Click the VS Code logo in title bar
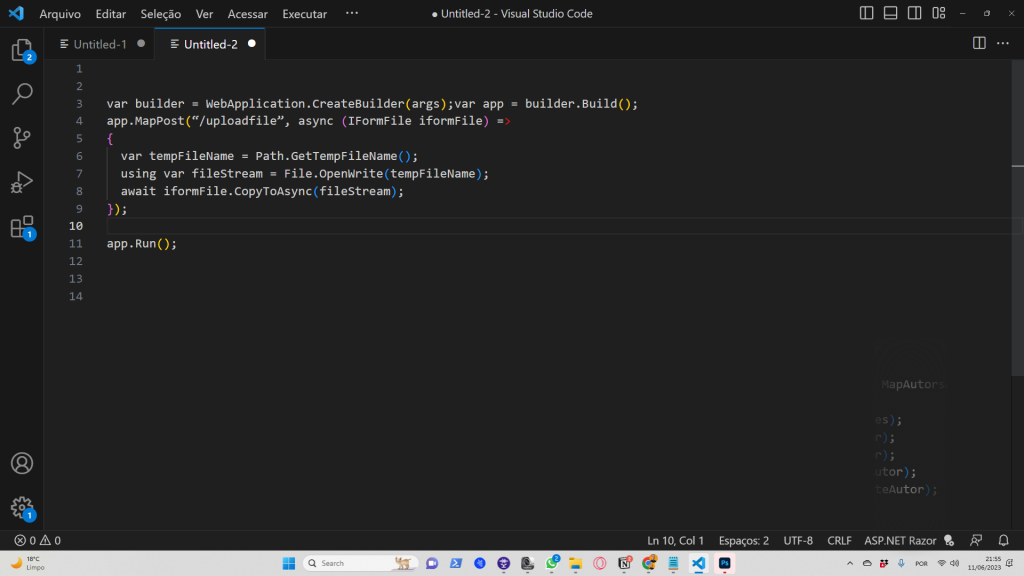Viewport: 1024px width, 576px height. pos(16,13)
